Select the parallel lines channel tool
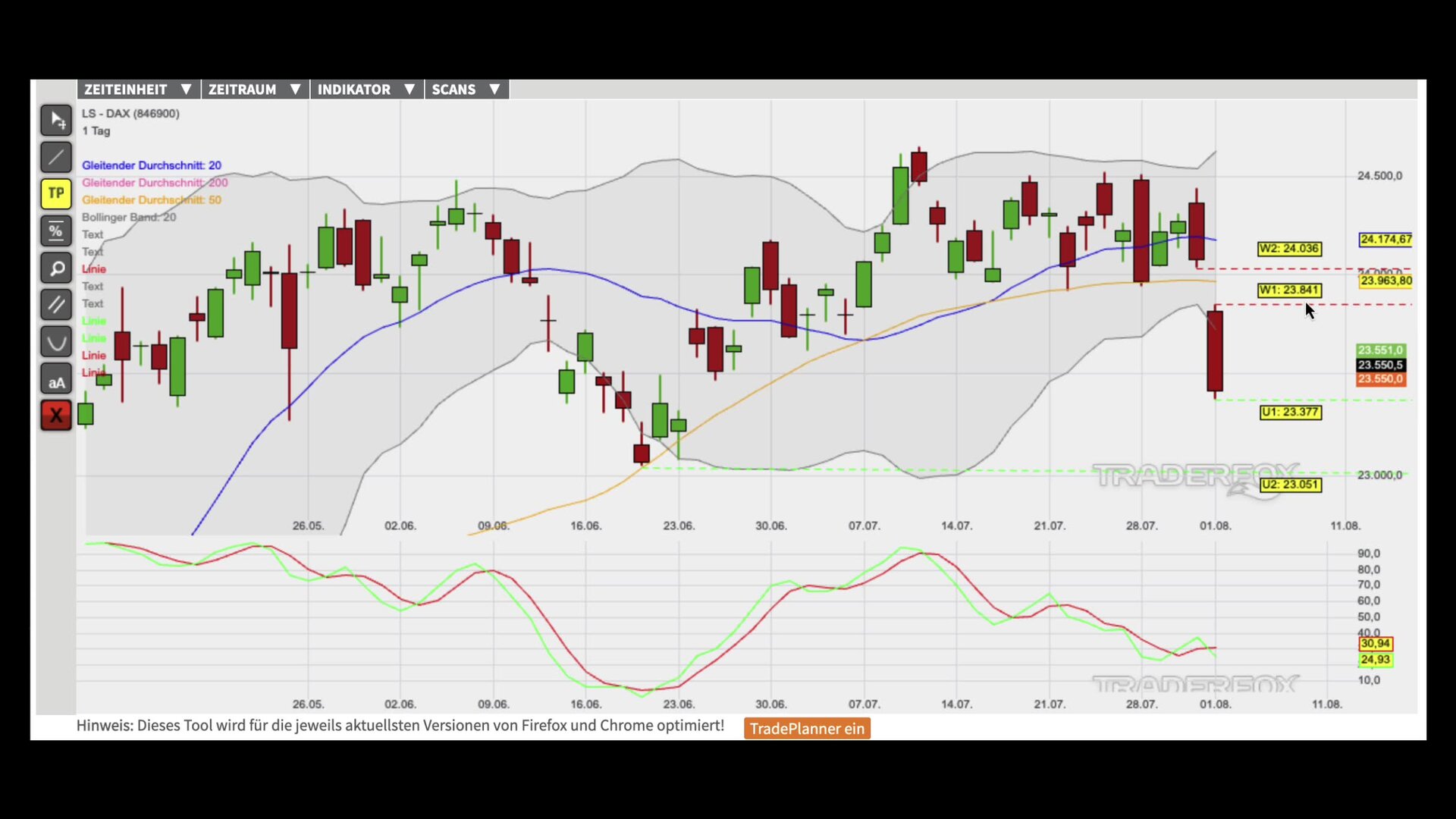 click(x=56, y=305)
